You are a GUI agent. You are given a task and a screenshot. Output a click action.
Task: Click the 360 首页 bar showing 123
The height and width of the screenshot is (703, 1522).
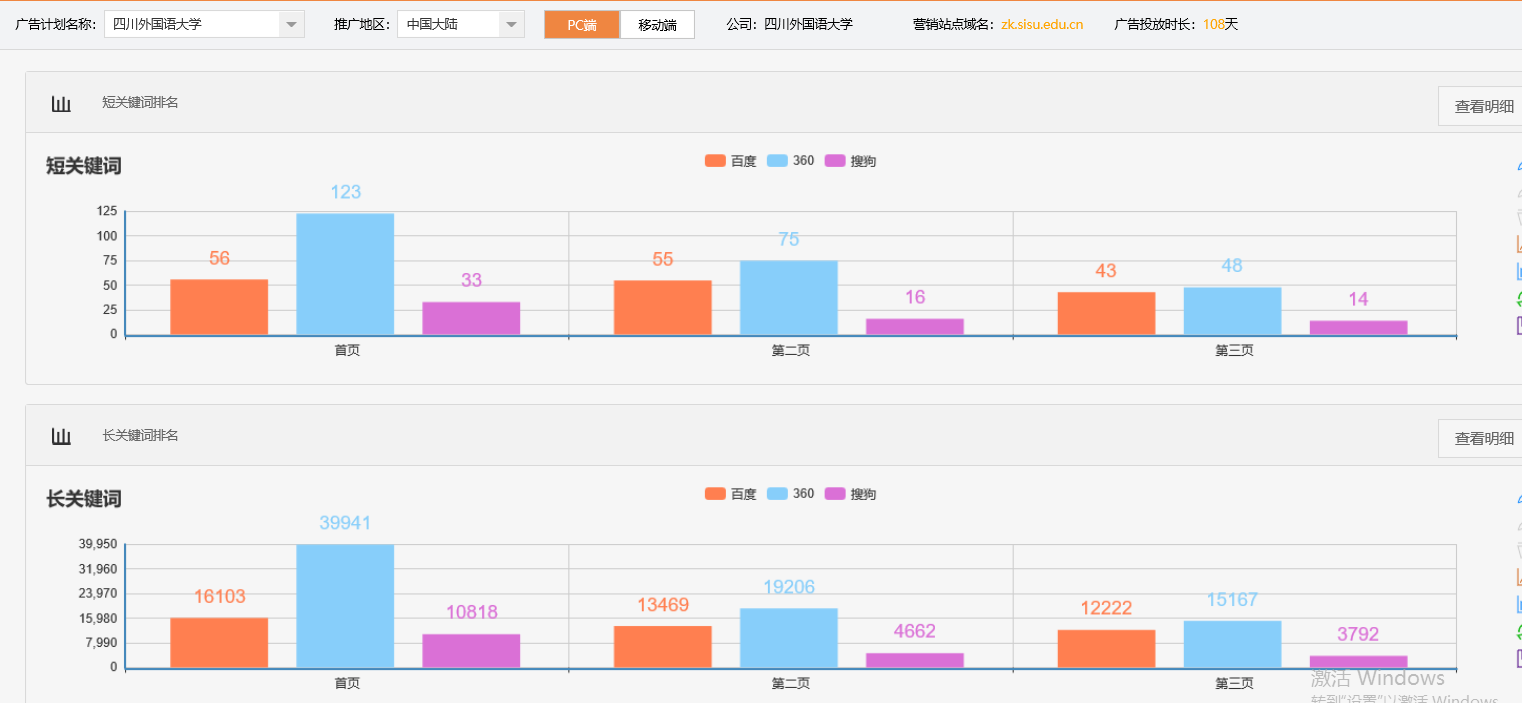click(345, 273)
